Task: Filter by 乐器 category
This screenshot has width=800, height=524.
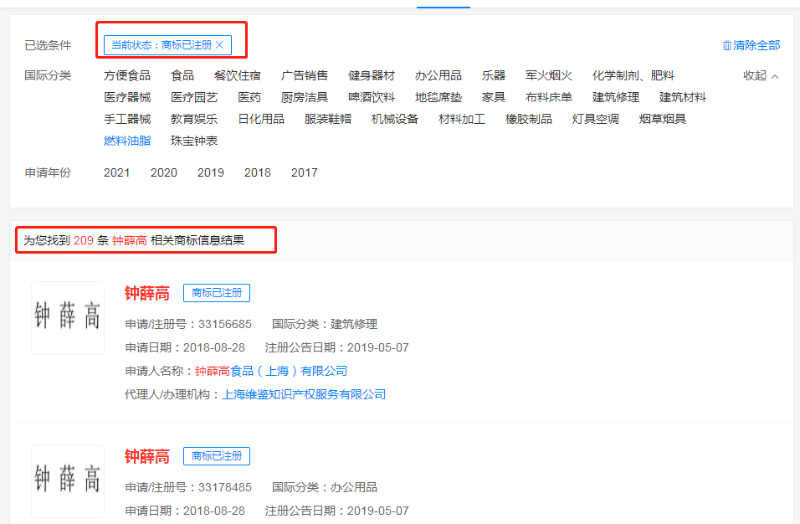Action: tap(493, 76)
